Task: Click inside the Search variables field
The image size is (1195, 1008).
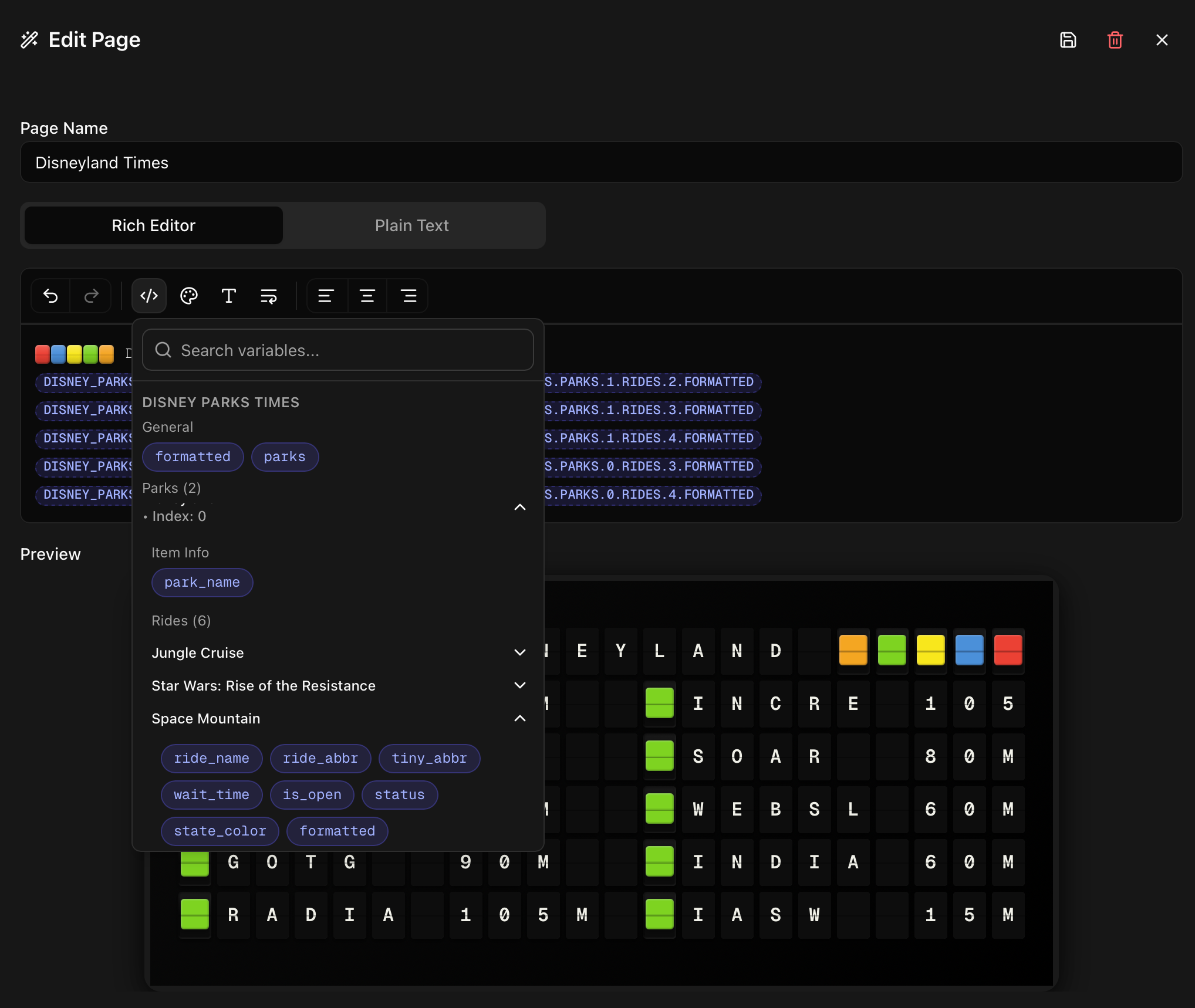Action: coord(337,350)
